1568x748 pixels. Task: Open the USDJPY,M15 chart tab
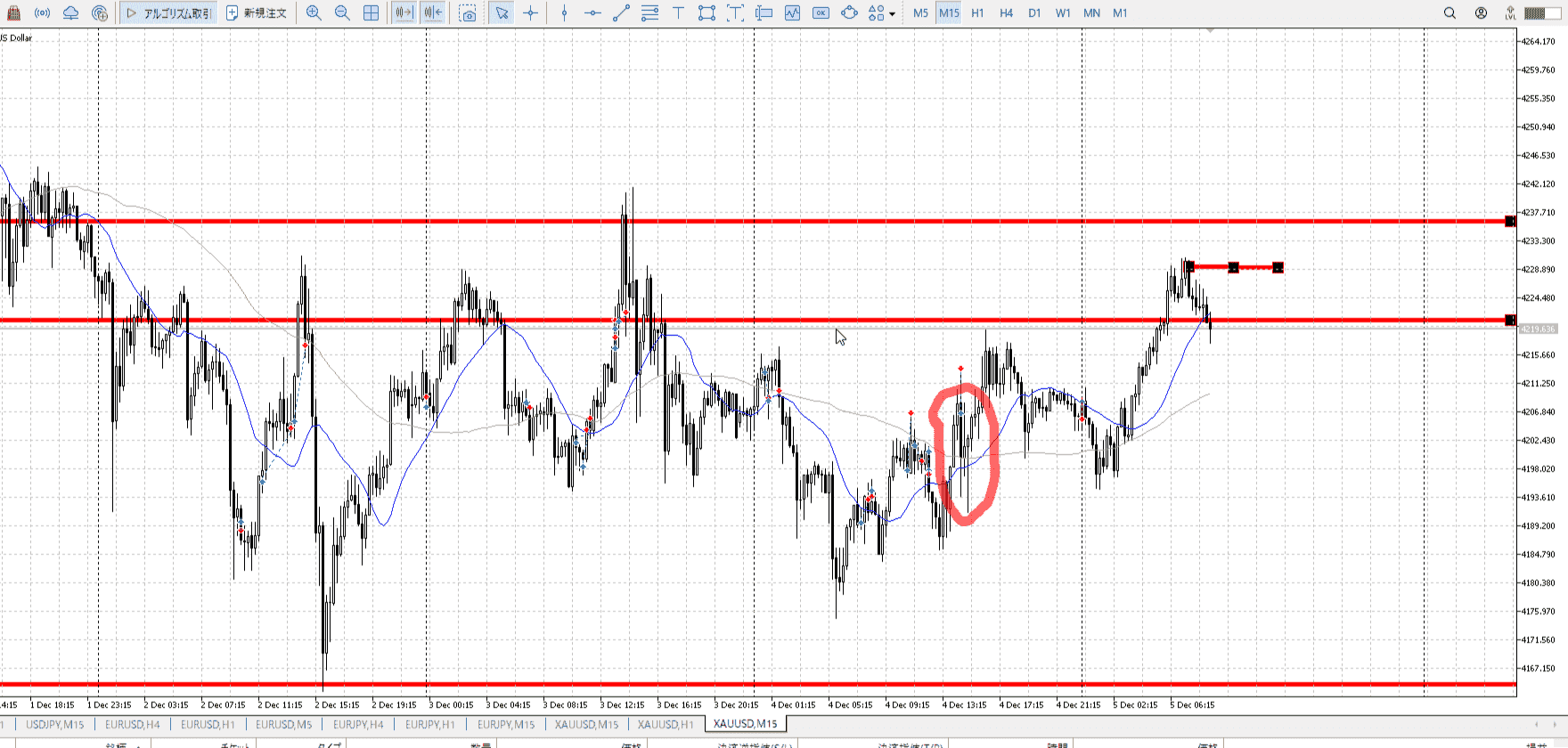pos(54,725)
